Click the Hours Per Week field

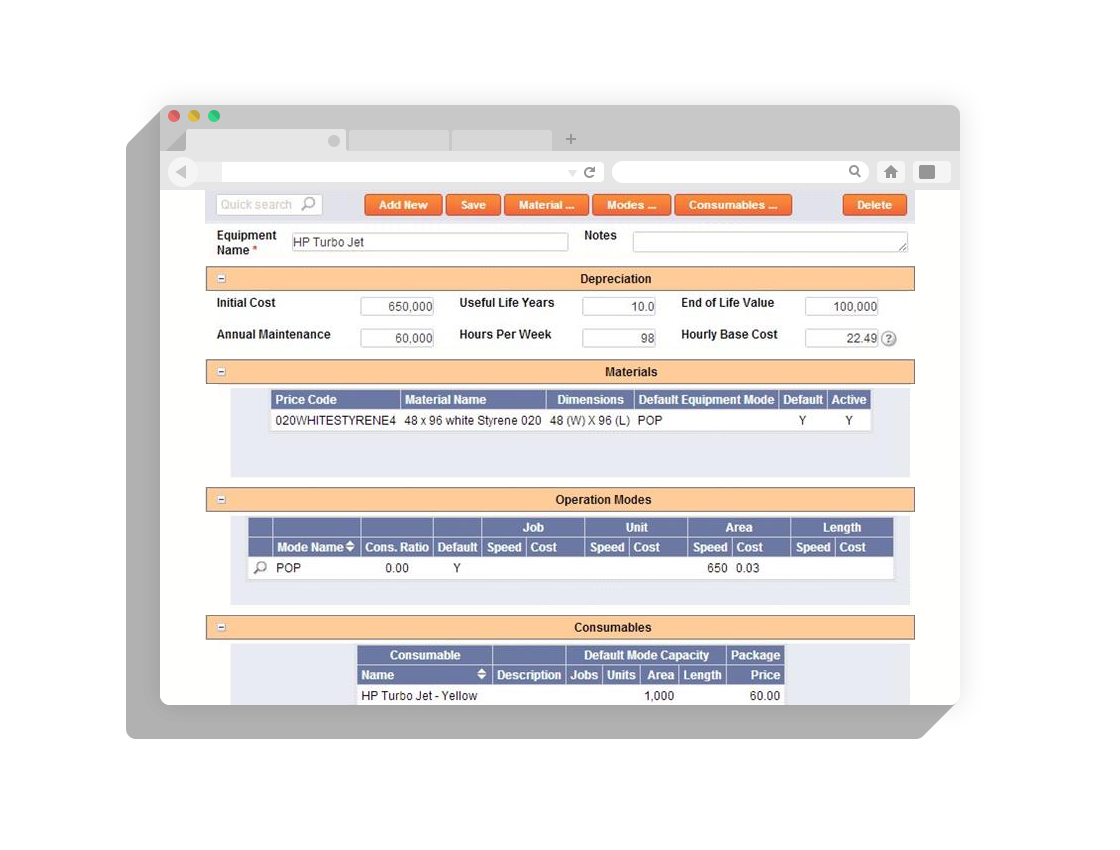(x=619, y=338)
